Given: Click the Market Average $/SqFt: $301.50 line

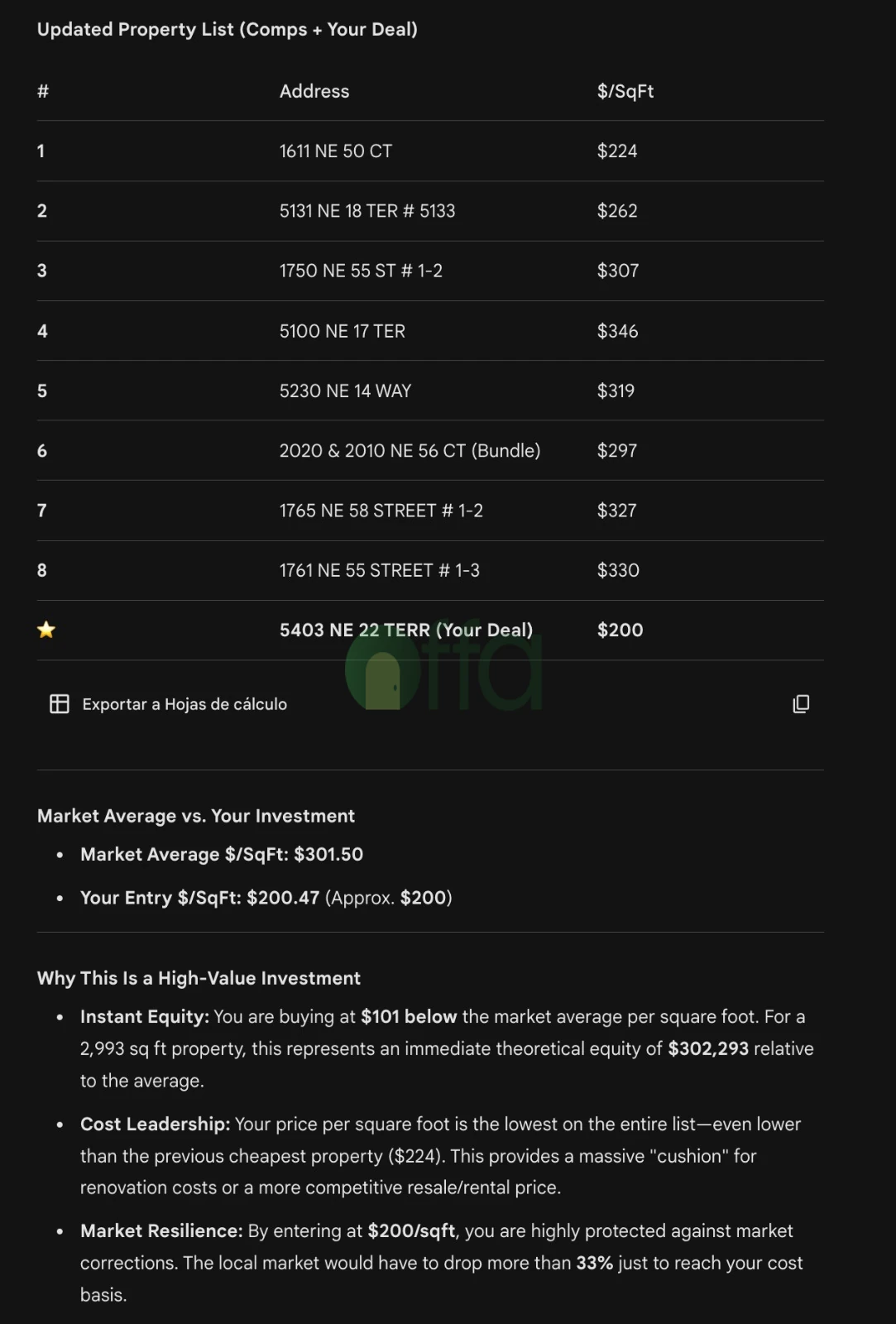Looking at the screenshot, I should point(222,854).
